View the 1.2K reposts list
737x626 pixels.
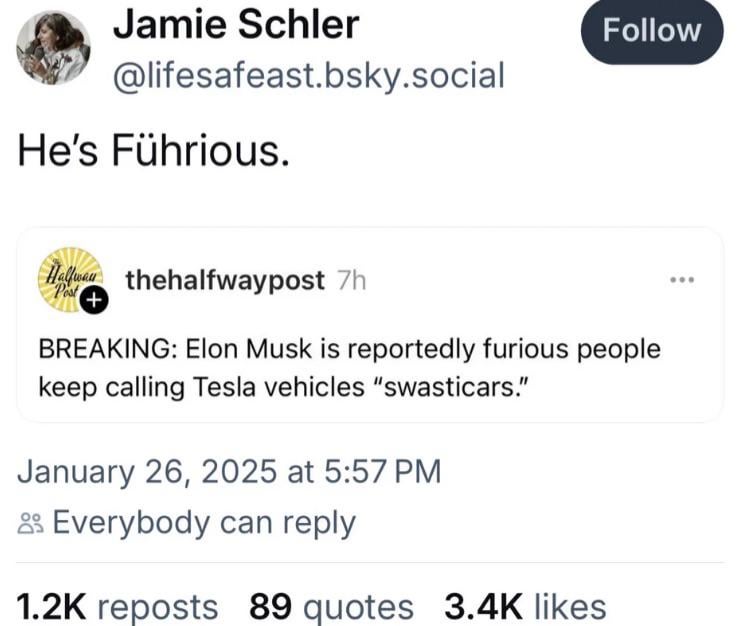118,606
